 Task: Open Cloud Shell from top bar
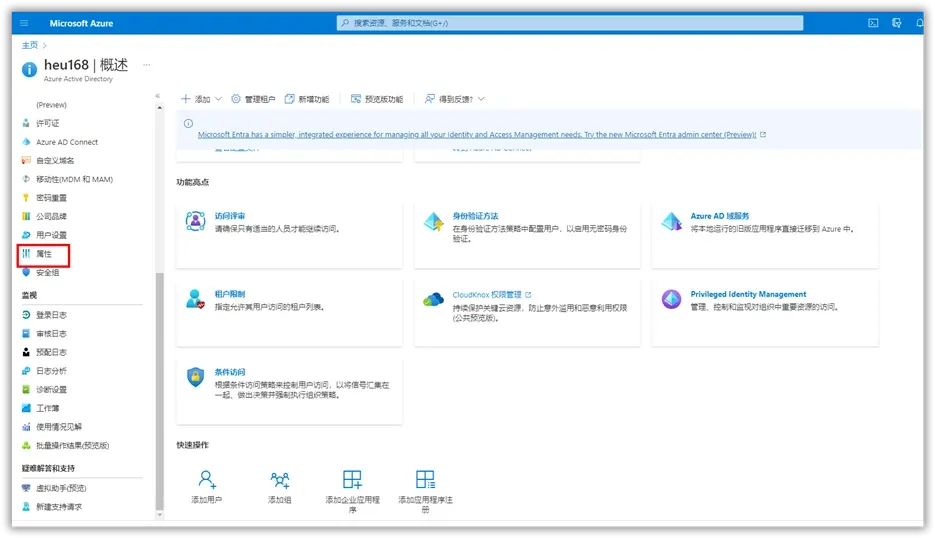(873, 23)
